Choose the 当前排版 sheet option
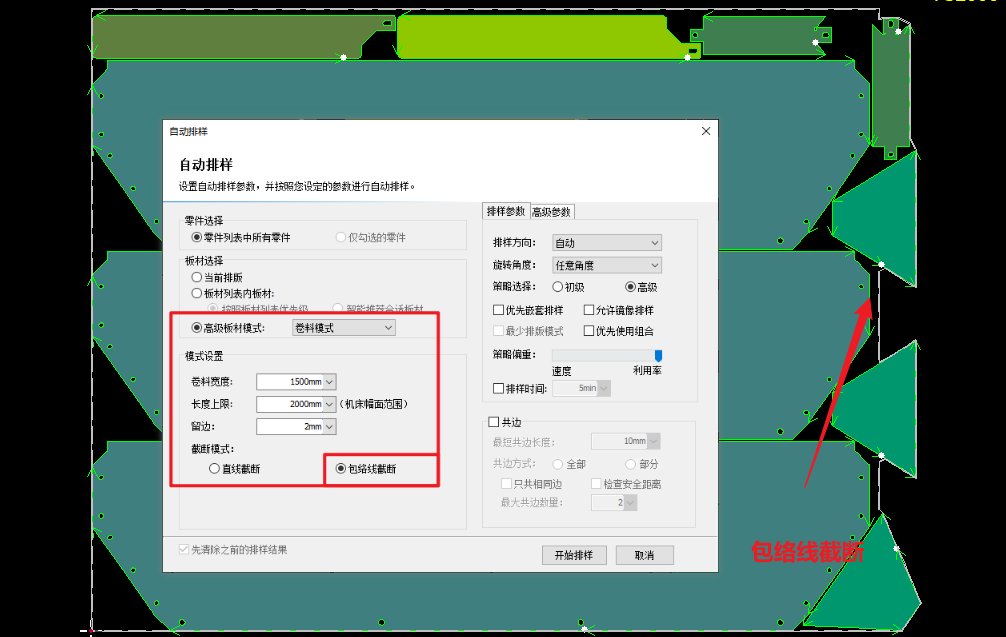Viewport: 1006px width, 637px height. (197, 277)
